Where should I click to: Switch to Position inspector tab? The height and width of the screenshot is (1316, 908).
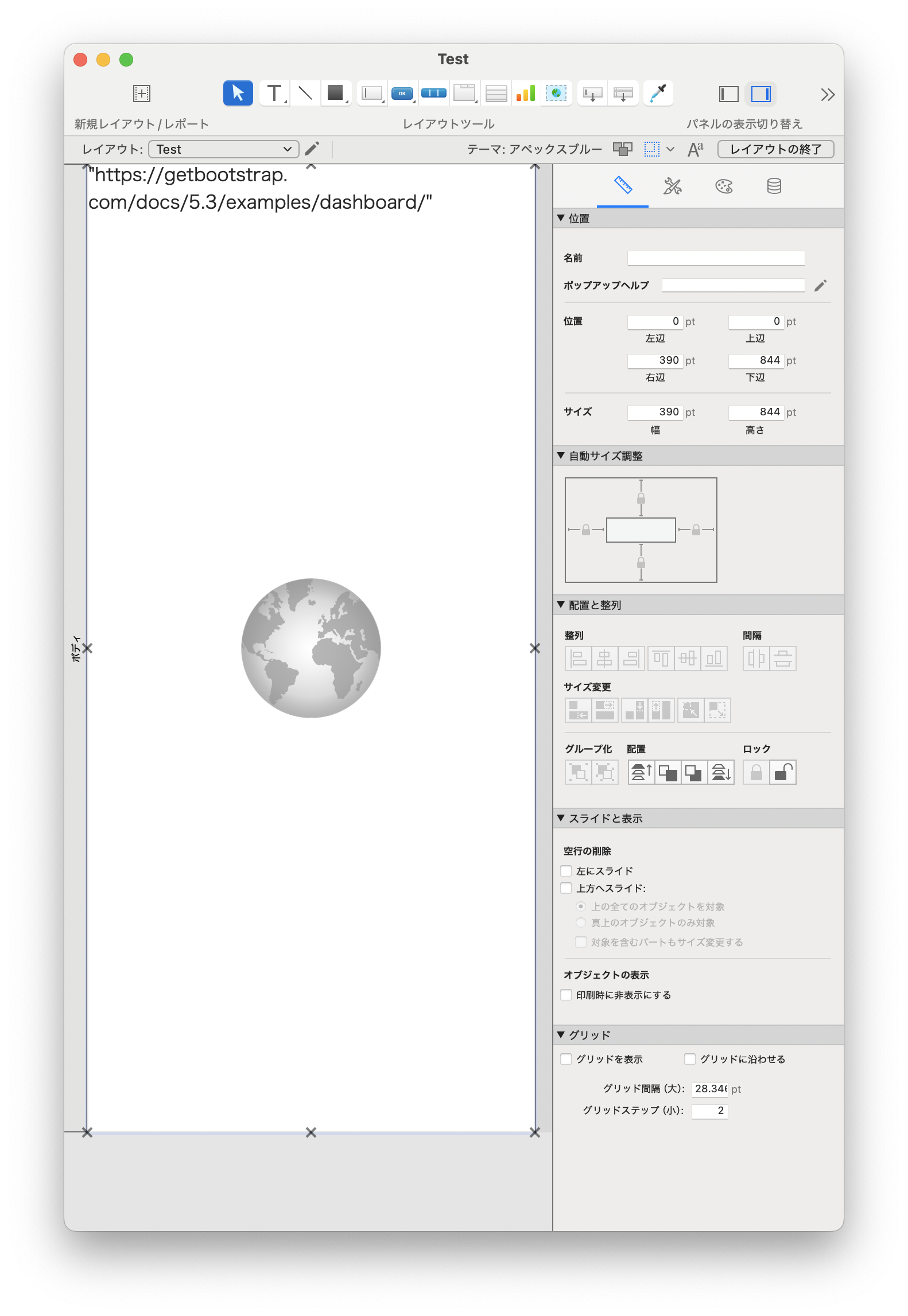tap(623, 186)
